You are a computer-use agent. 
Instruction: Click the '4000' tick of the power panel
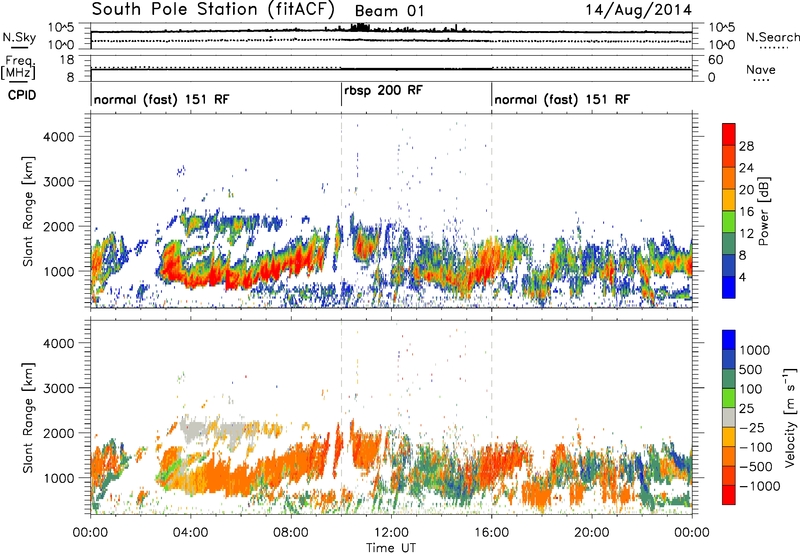[58, 137]
